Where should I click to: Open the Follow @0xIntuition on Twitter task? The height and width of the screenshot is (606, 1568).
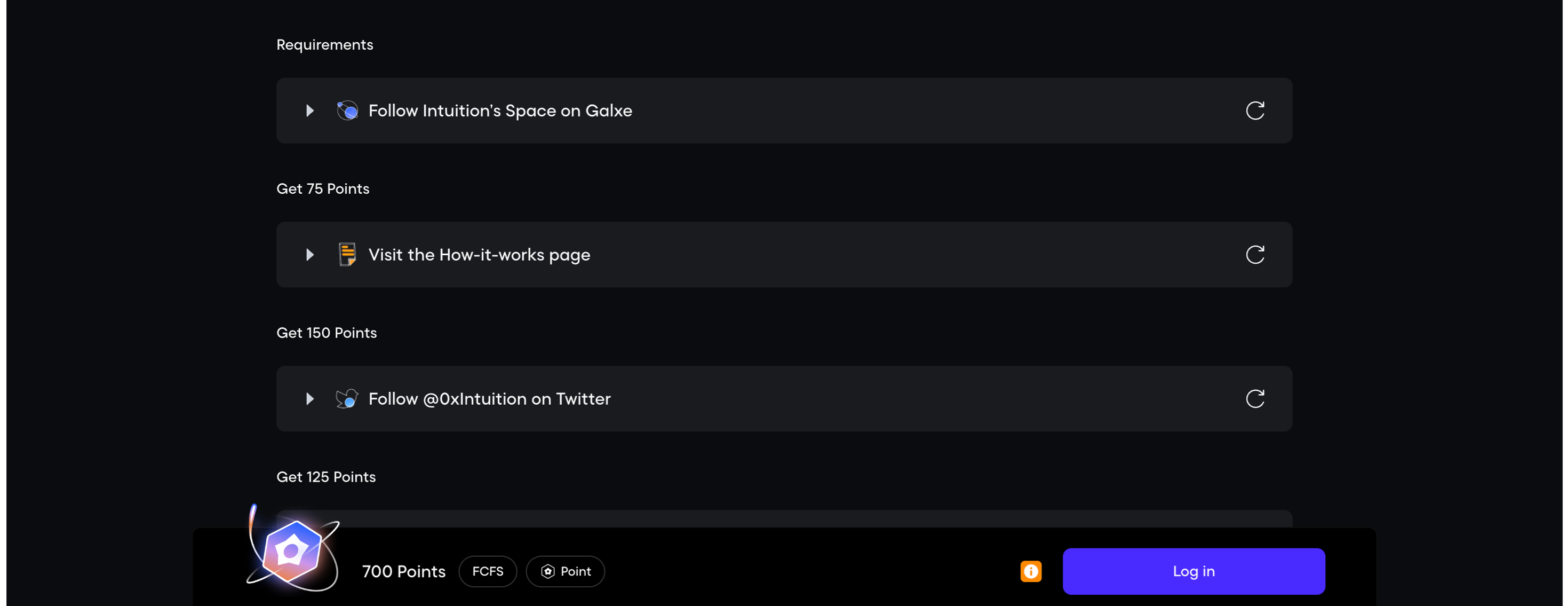(x=489, y=399)
